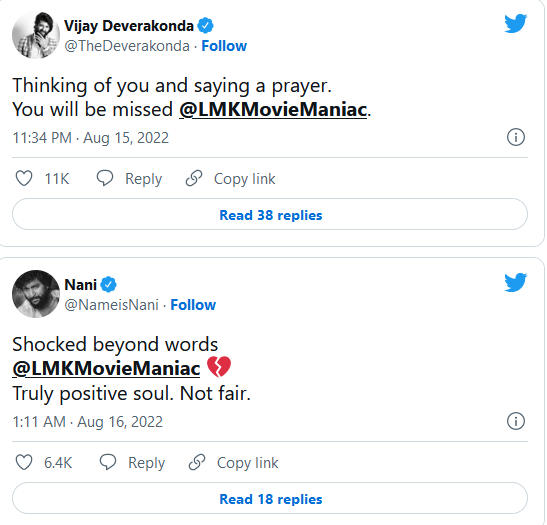Like Vijay Deverakonda's tweet with heart icon
The width and height of the screenshot is (547, 525).
tap(24, 178)
